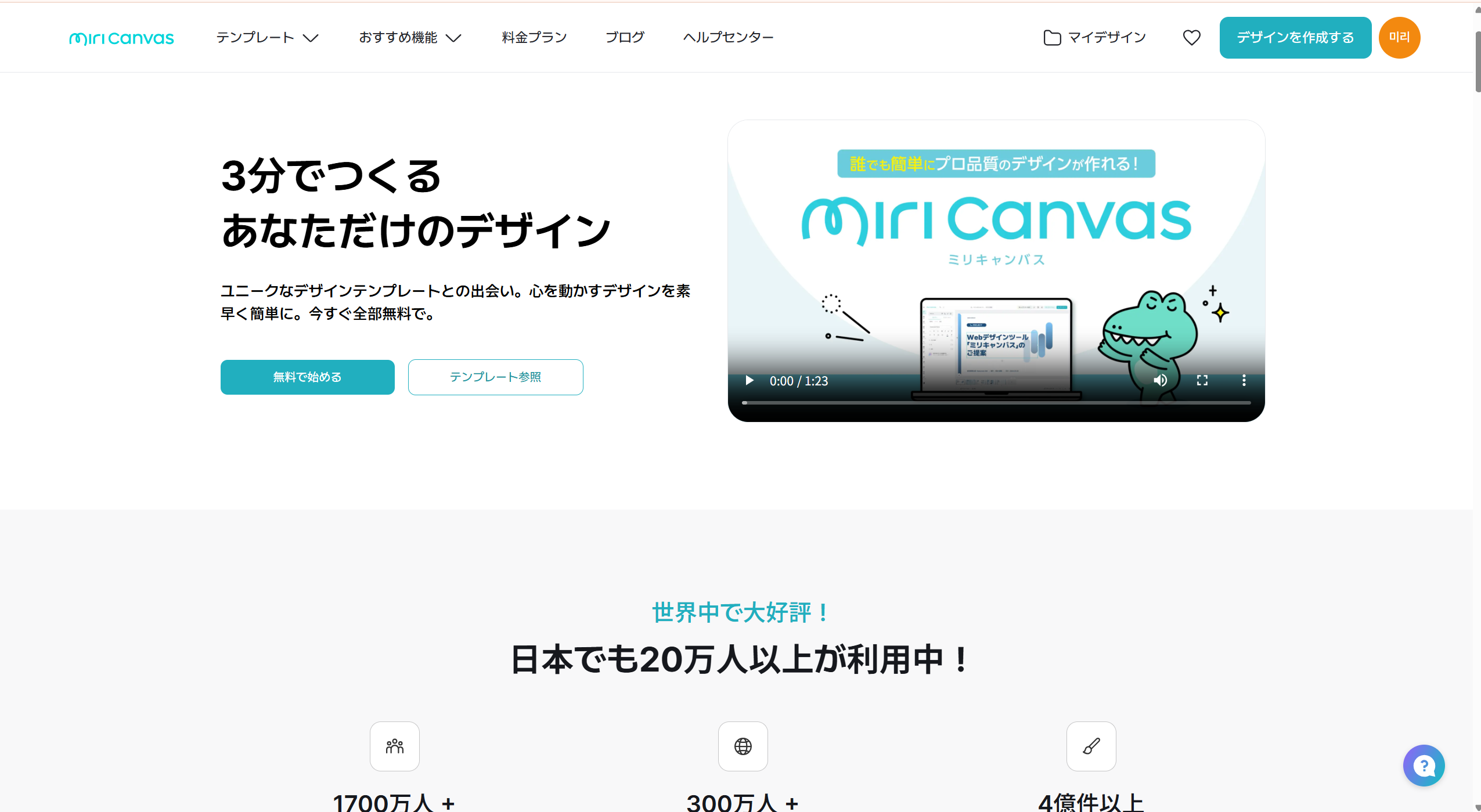Open the ブログ menu item

coord(625,38)
